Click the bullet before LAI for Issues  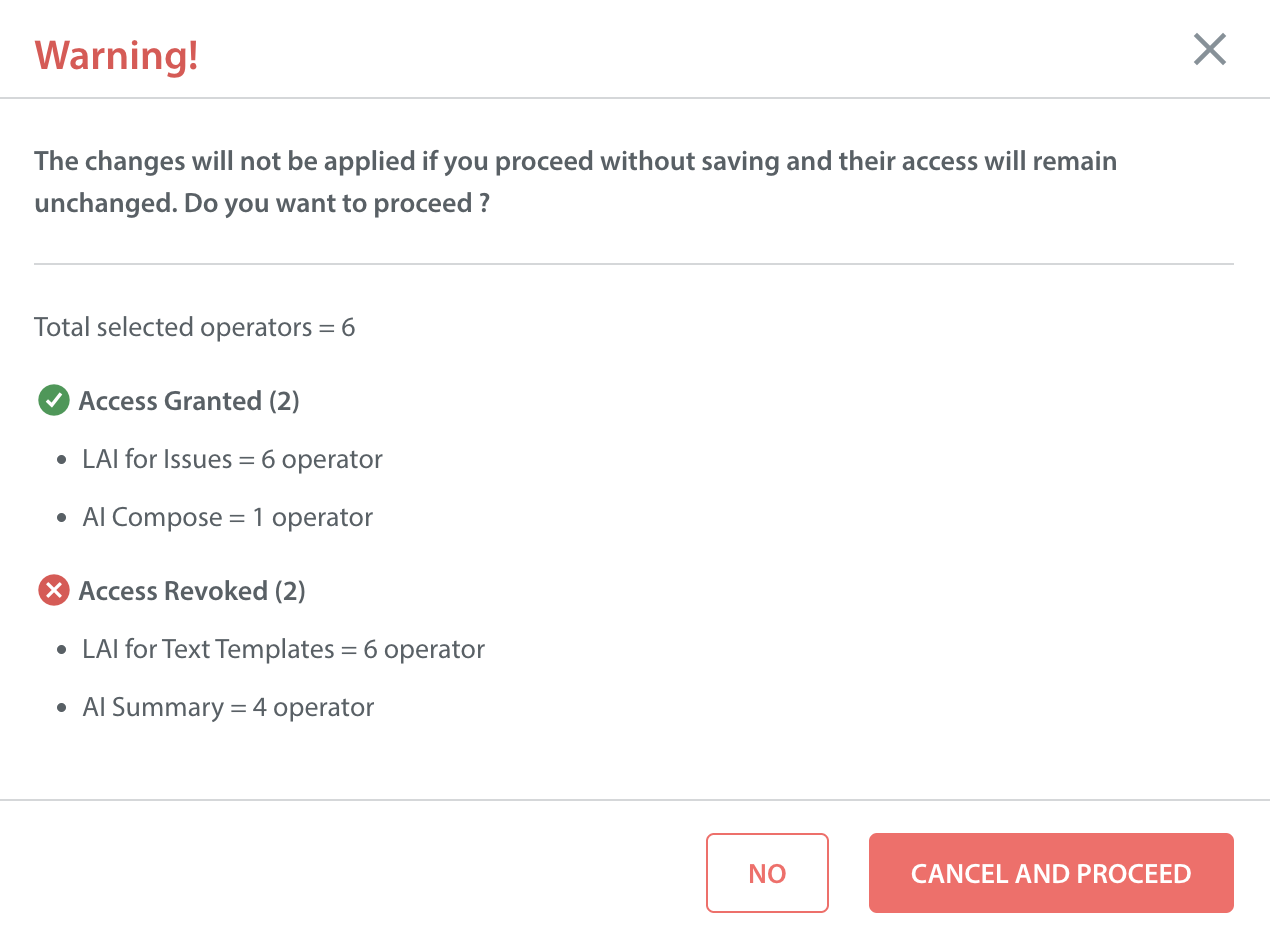click(62, 460)
